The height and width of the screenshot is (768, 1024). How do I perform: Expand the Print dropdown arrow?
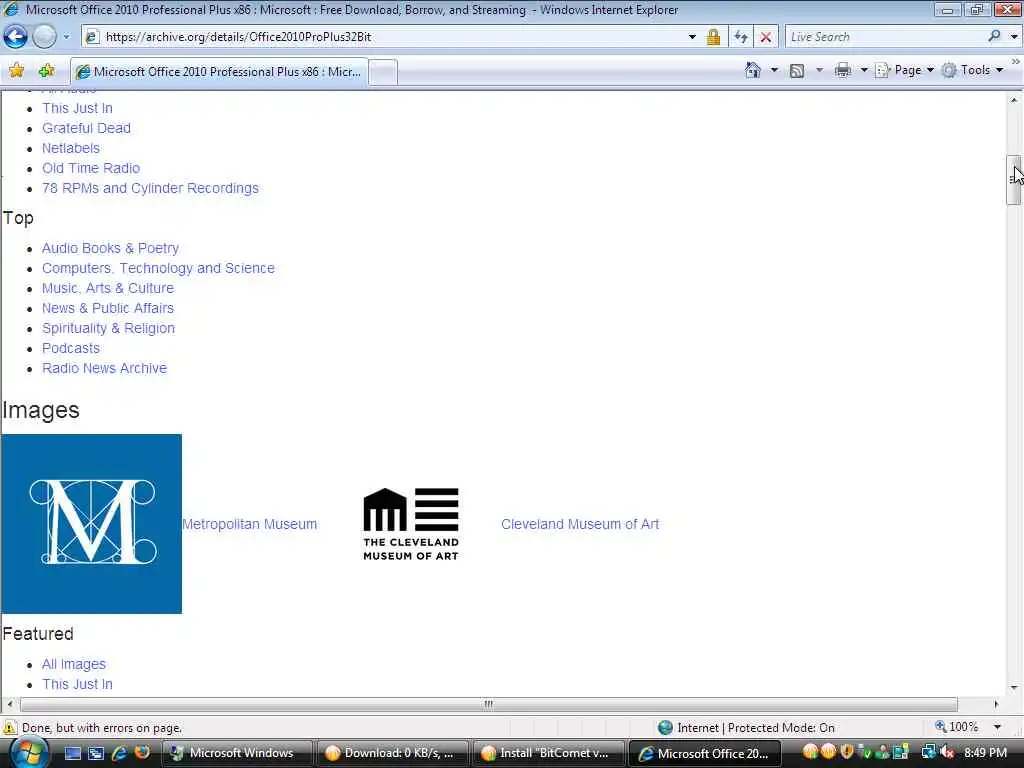point(863,70)
